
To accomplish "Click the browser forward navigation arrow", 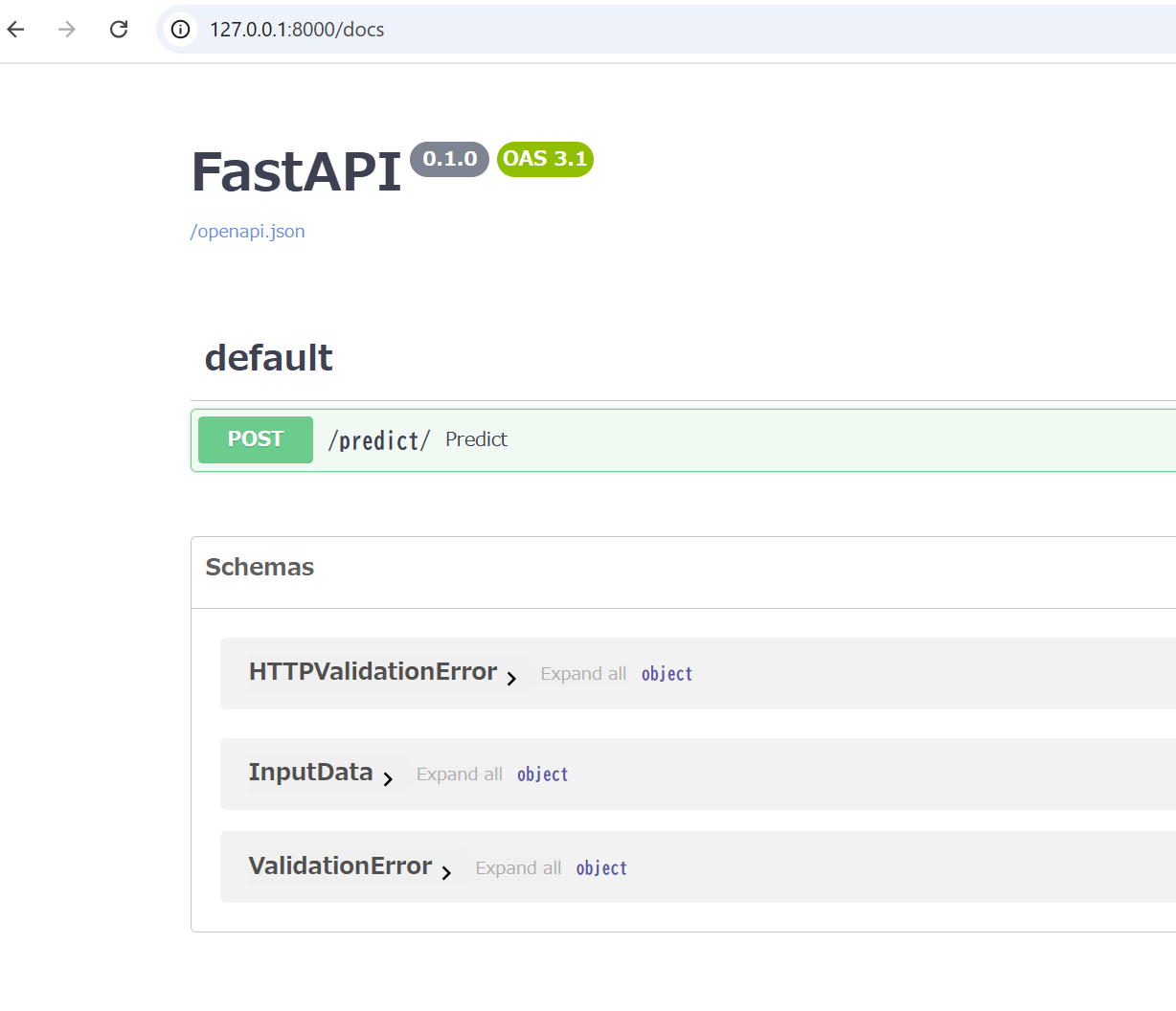I will pos(65,29).
